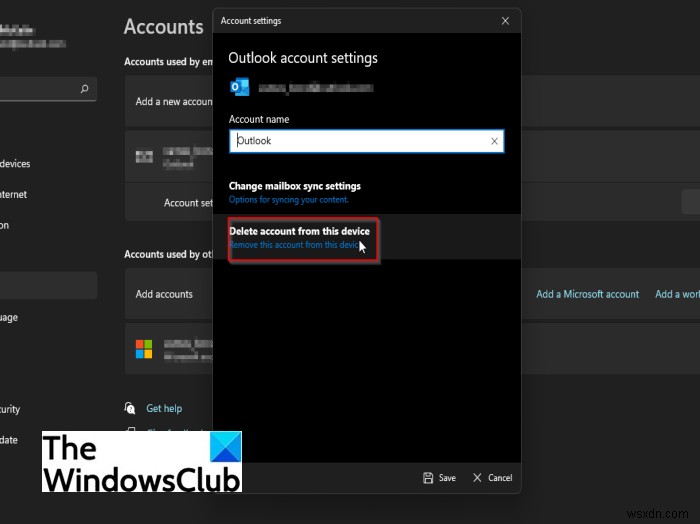Click the Microsoft logo account icon

(x=144, y=349)
